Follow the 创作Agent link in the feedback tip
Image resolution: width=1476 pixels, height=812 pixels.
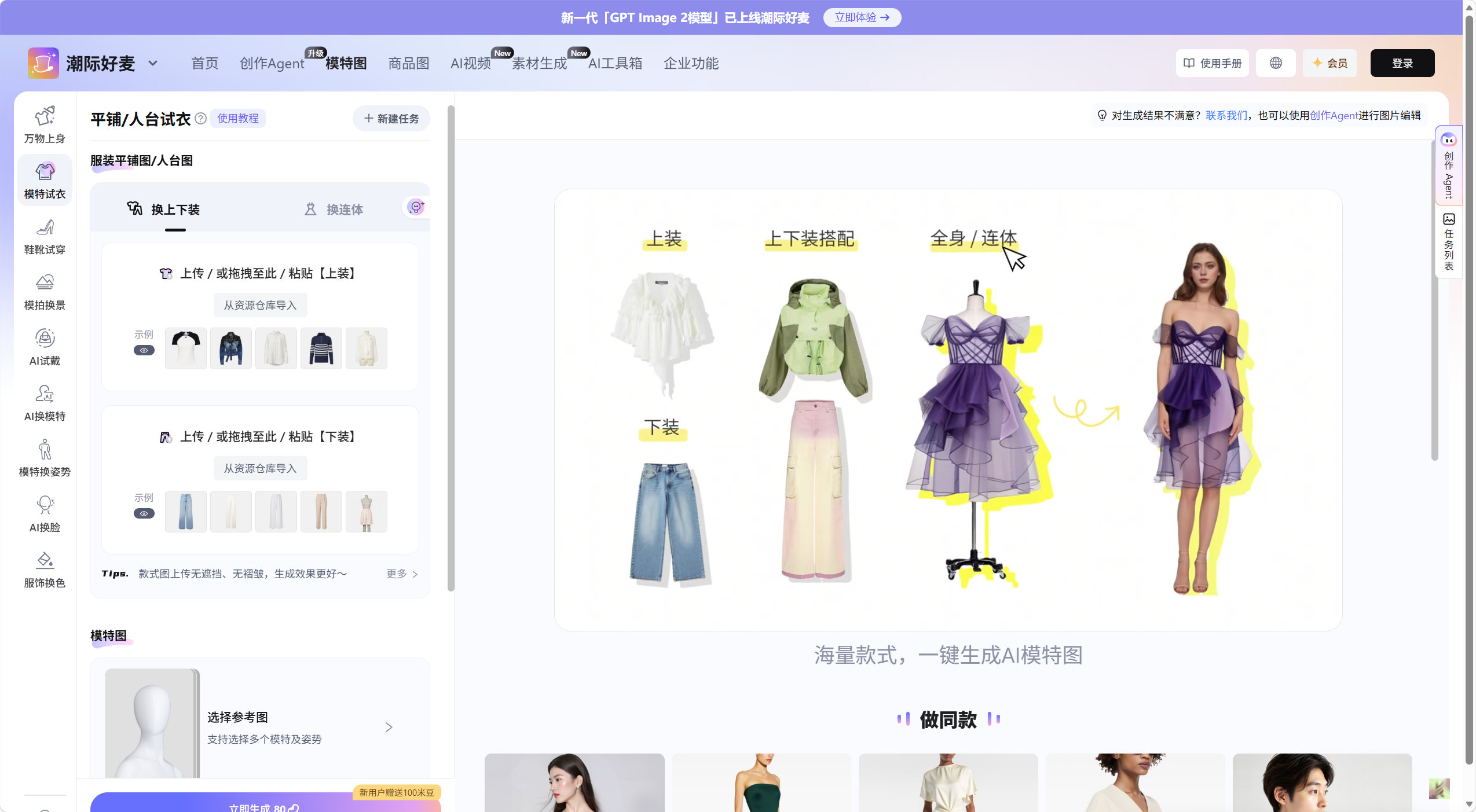coord(1334,115)
